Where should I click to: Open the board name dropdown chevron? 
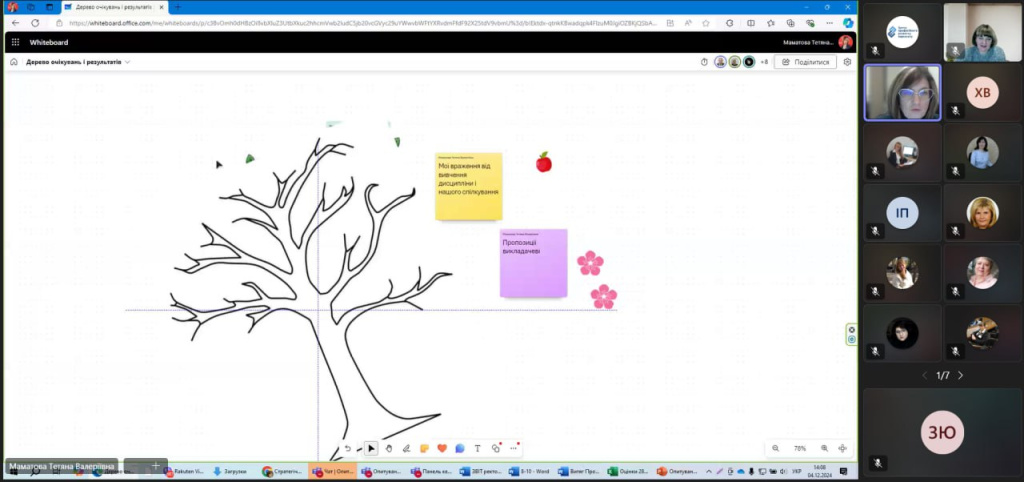127,62
